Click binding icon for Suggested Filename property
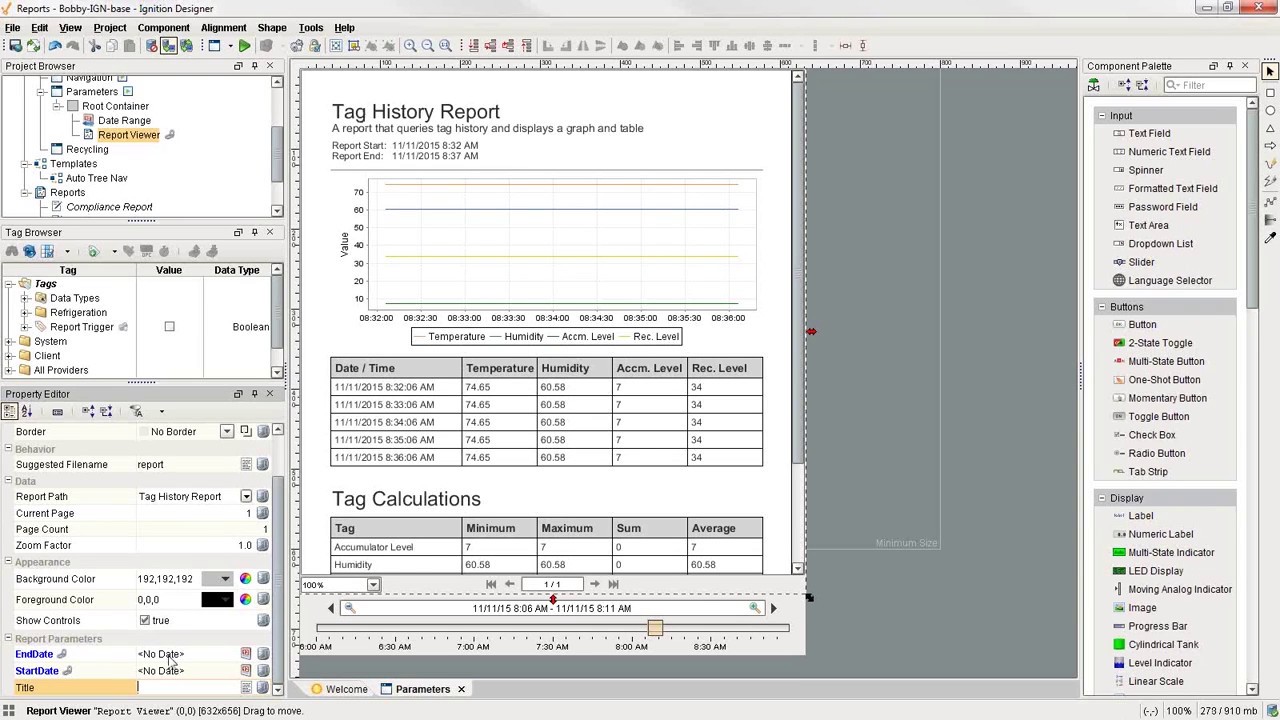 pyautogui.click(x=263, y=465)
